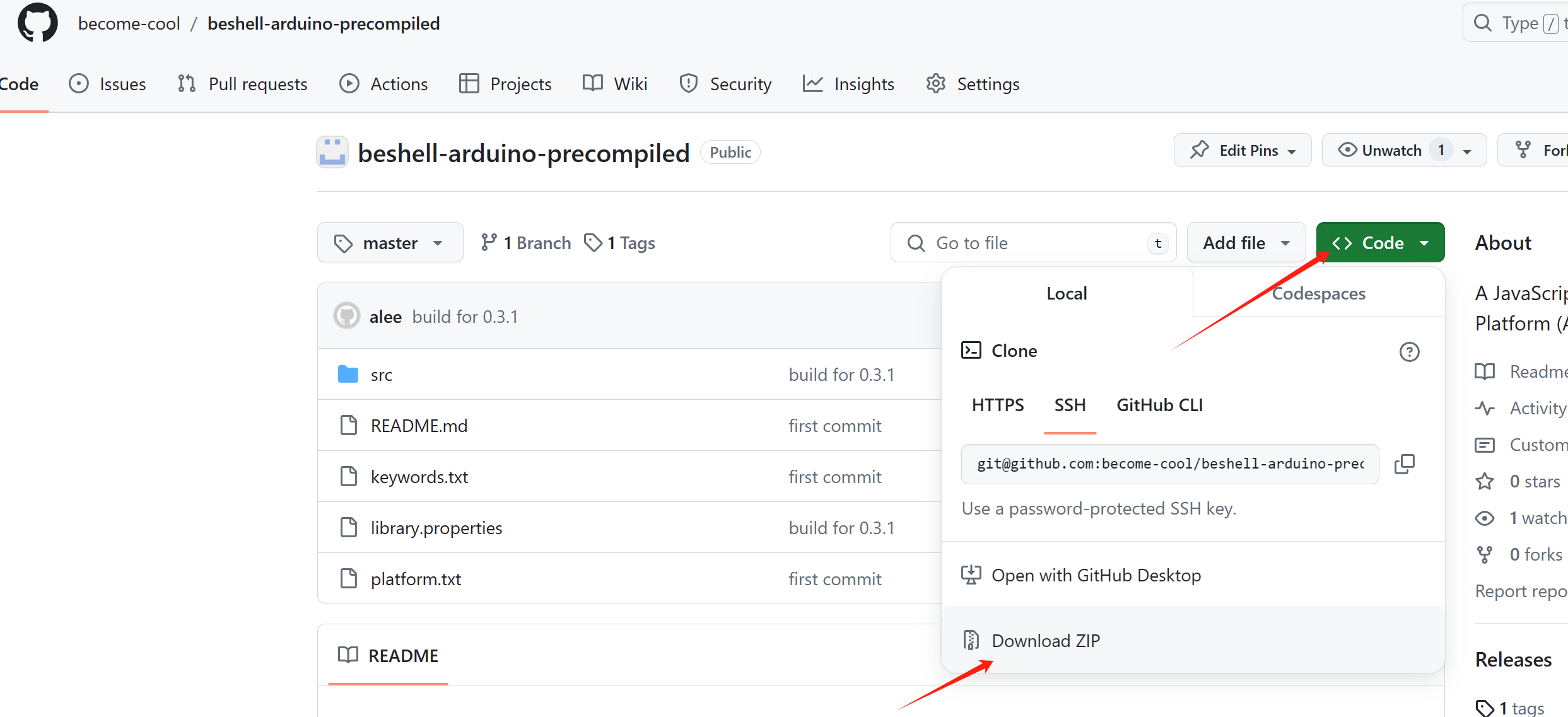Open src row commit 'build for 0.3.1'
This screenshot has height=717, width=1568.
coord(841,375)
